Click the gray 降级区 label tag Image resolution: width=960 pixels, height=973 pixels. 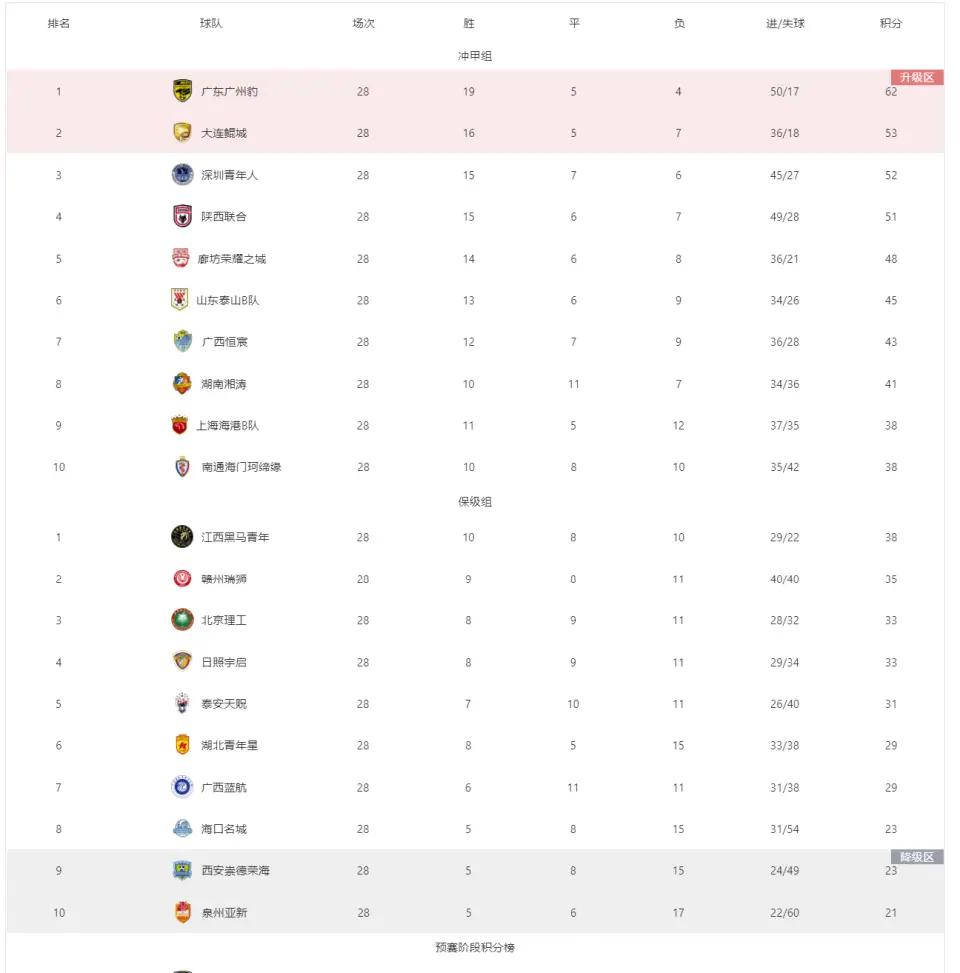(917, 857)
